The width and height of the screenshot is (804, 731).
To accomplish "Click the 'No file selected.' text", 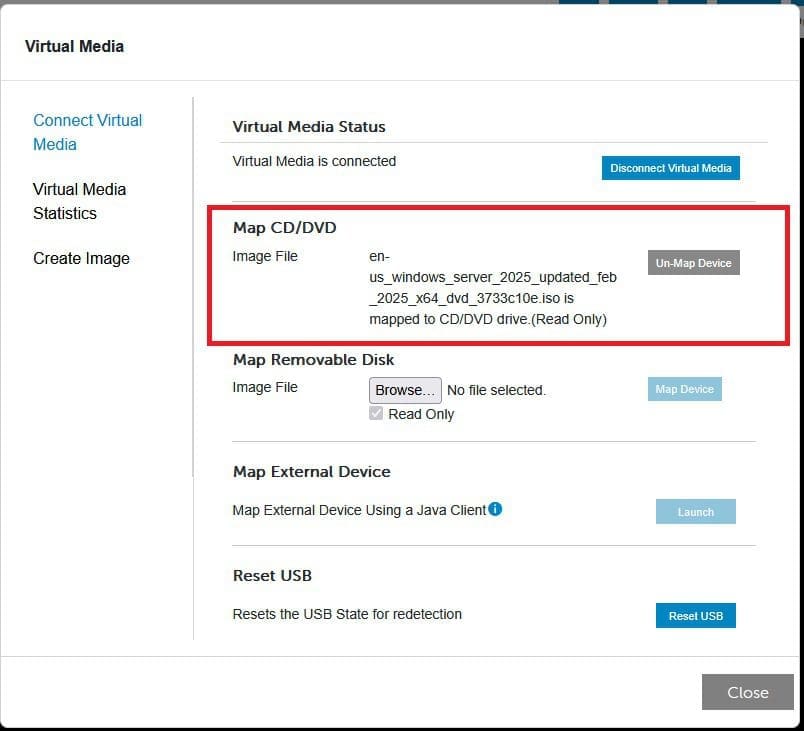I will click(x=496, y=390).
